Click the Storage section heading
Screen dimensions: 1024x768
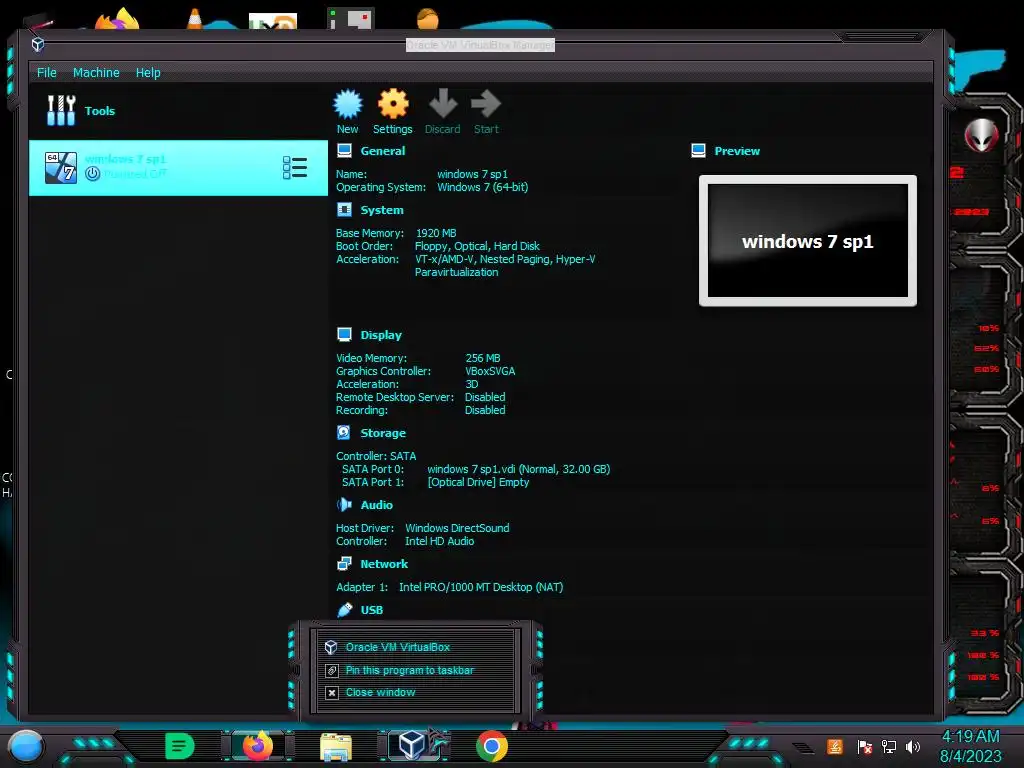click(x=383, y=432)
